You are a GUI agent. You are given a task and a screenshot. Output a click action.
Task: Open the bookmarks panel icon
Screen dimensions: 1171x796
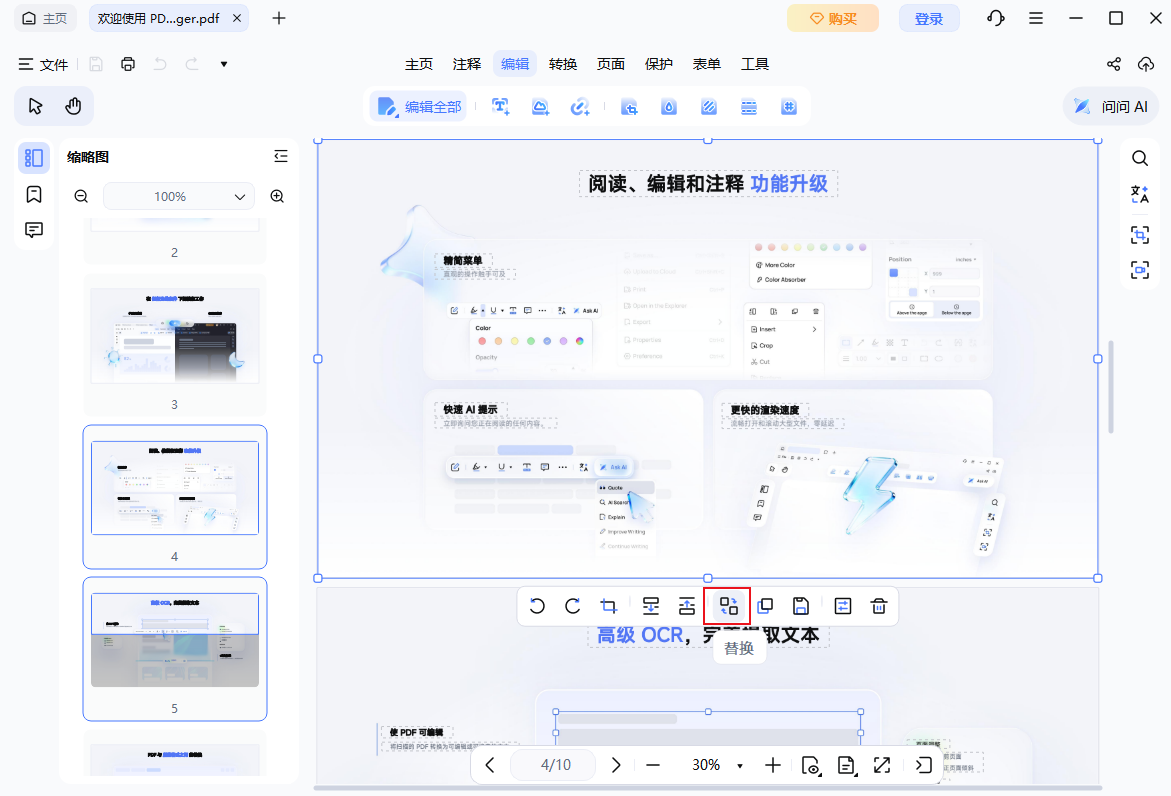(x=34, y=195)
